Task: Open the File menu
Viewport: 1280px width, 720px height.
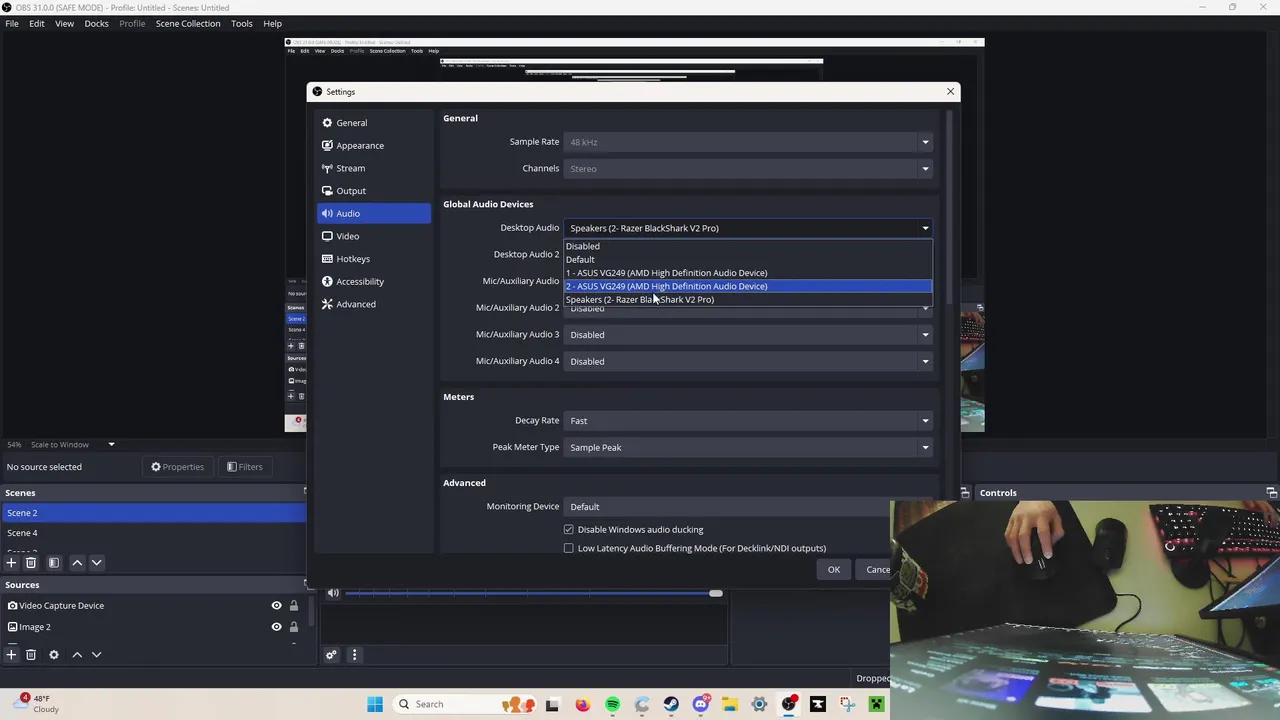Action: 12,23
